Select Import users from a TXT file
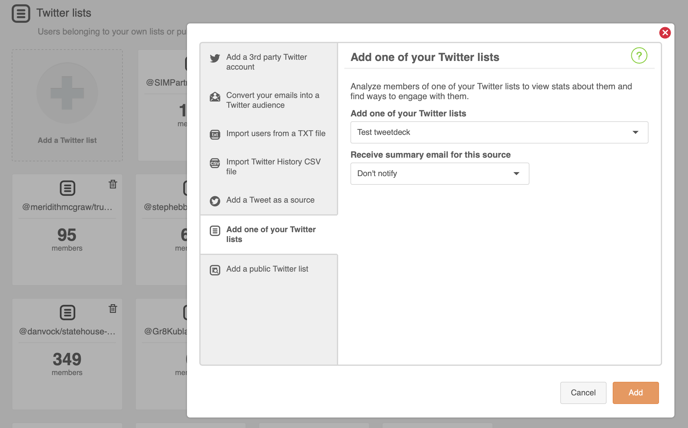688x428 pixels. click(x=269, y=133)
